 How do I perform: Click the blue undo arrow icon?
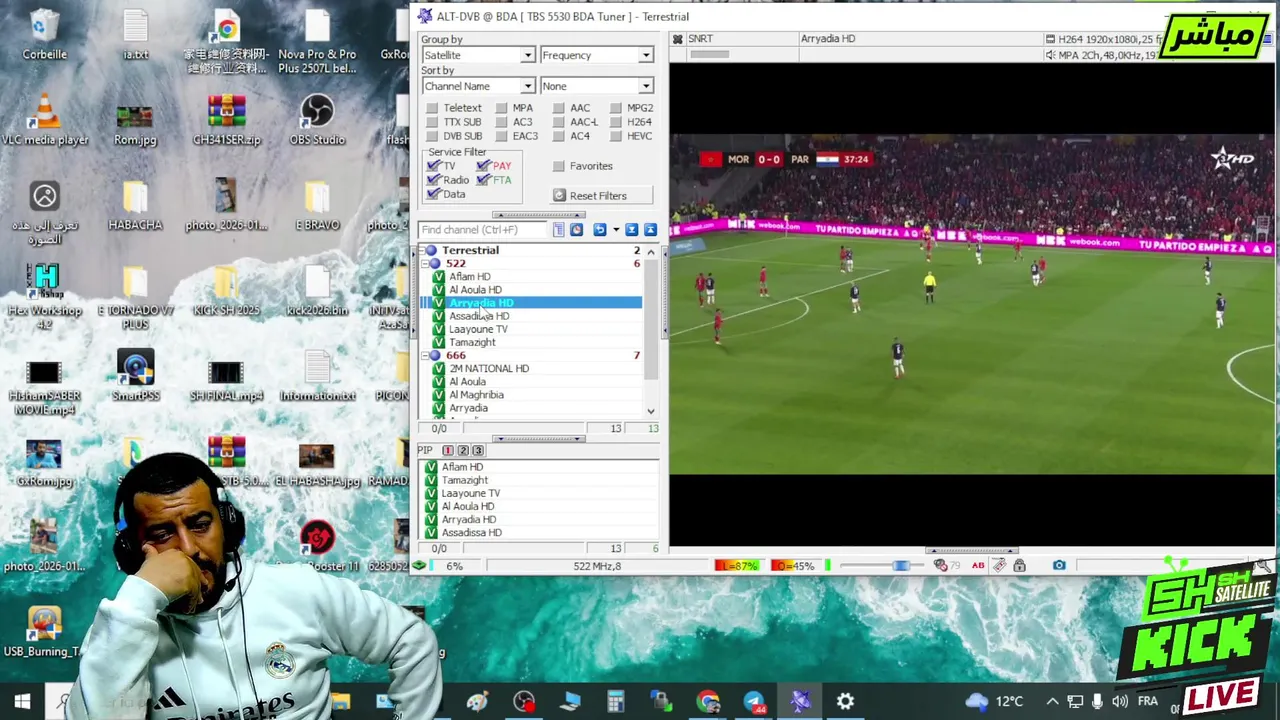click(x=599, y=230)
